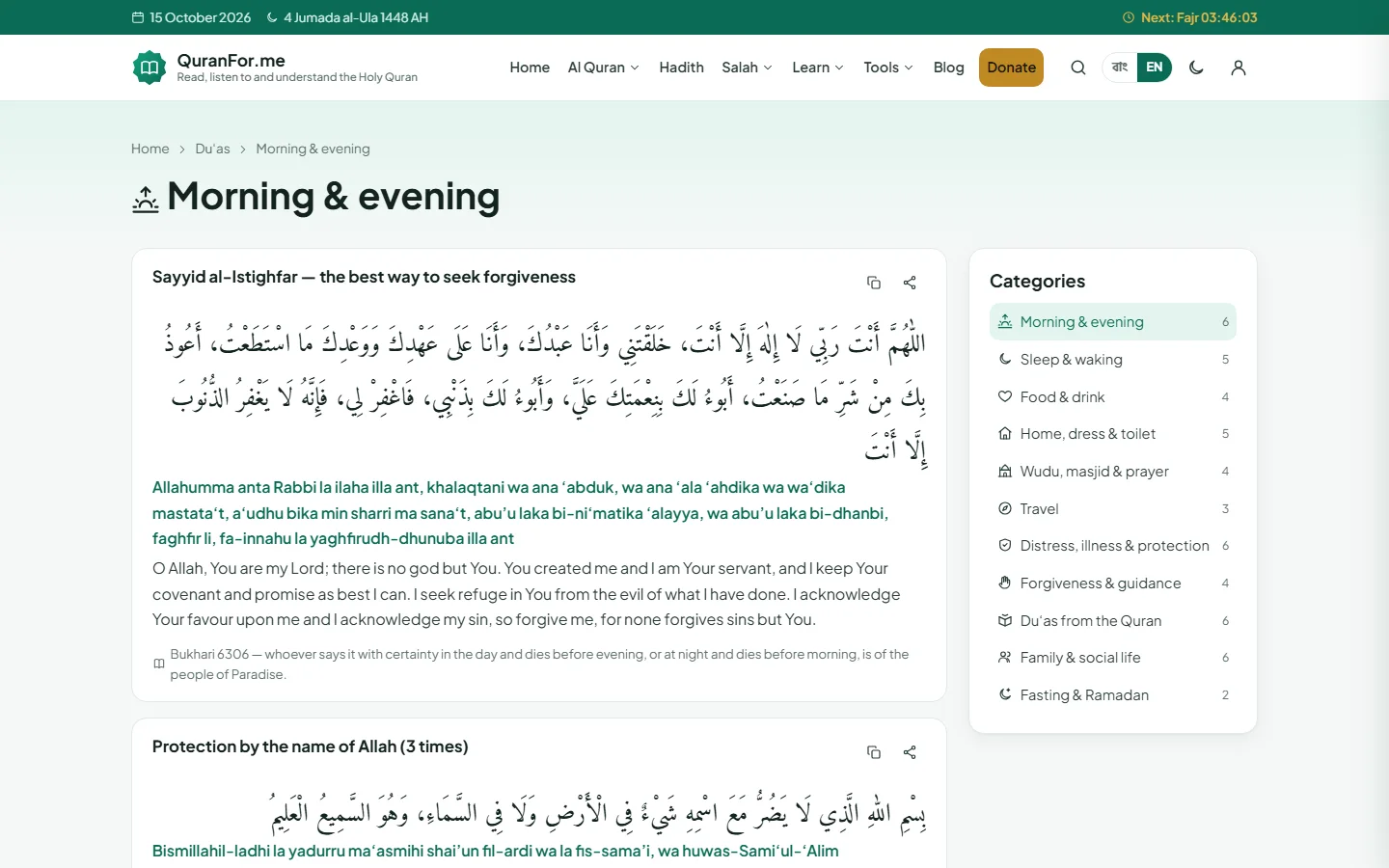
Task: Open the Home, dress & toilet category
Action: click(x=1112, y=434)
